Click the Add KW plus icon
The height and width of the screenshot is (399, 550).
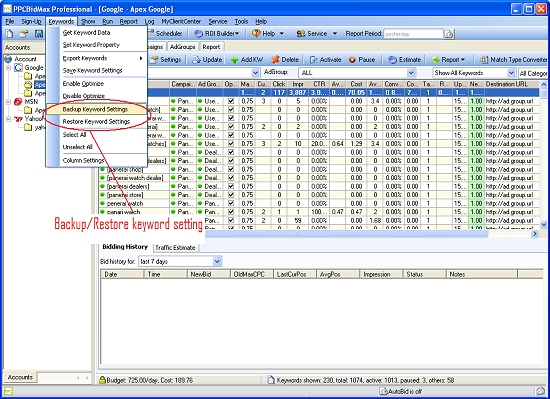click(234, 60)
